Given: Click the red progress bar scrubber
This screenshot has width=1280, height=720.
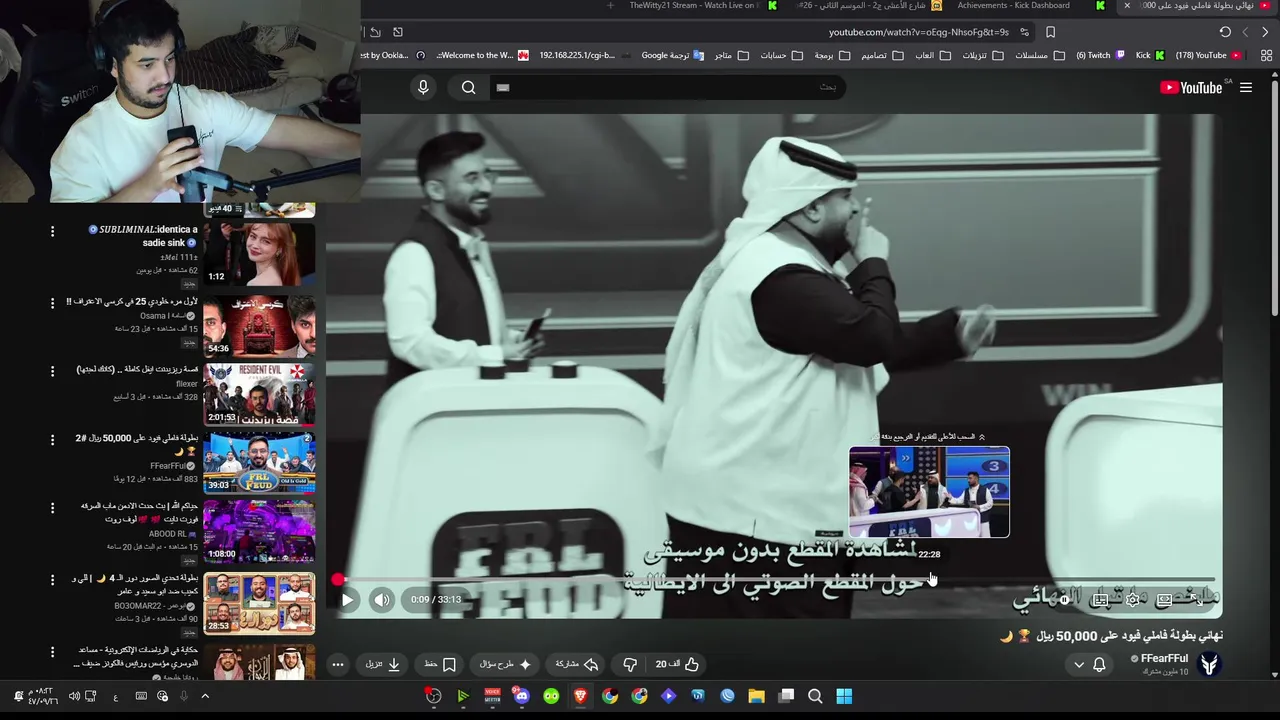Looking at the screenshot, I should tap(338, 579).
